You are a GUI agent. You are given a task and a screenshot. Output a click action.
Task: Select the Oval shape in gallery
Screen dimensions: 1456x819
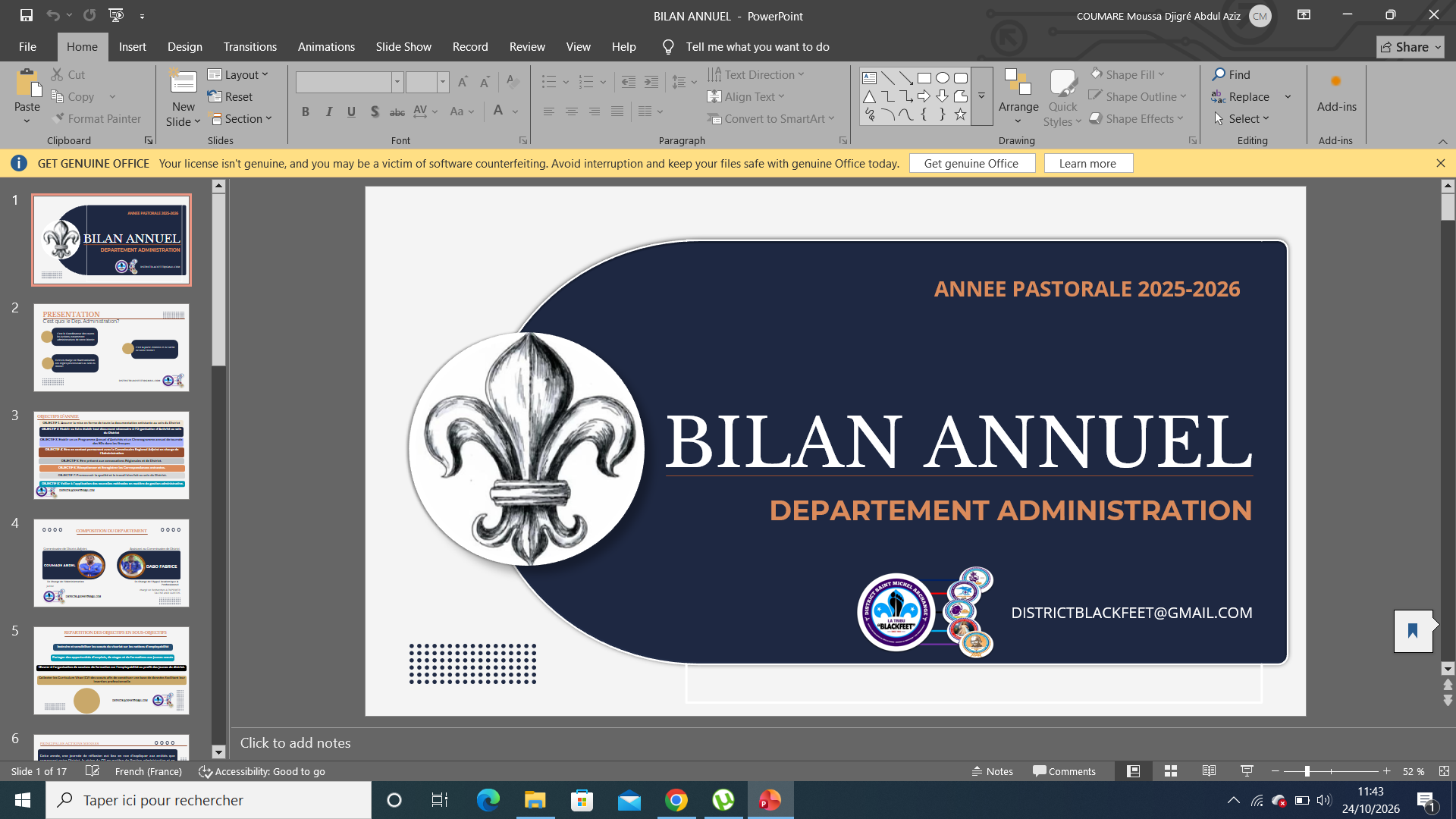click(x=943, y=77)
